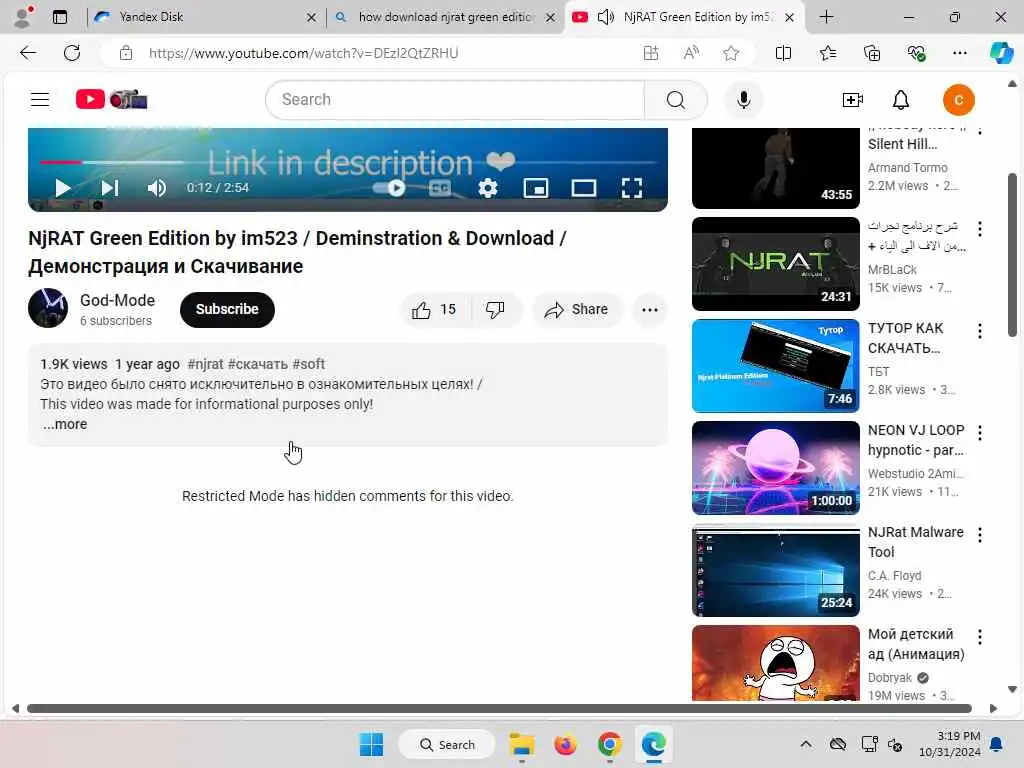This screenshot has height=768, width=1024.
Task: Open YouTube hamburger guide menu
Action: (40, 99)
